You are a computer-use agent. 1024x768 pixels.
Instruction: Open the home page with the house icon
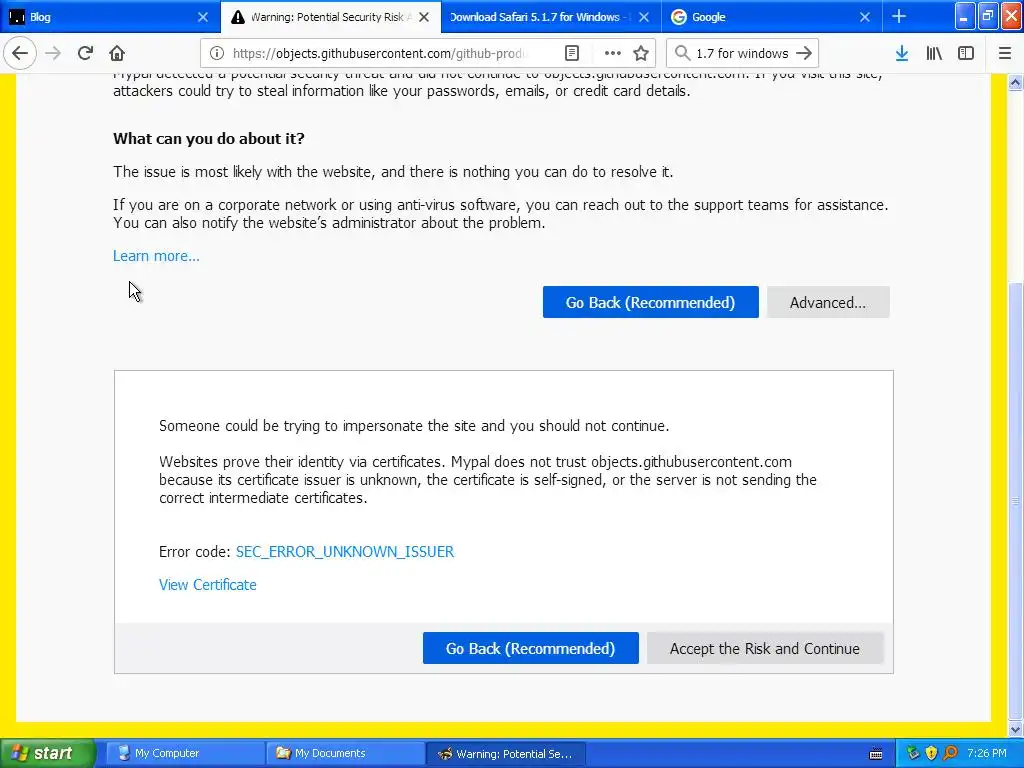[117, 54]
